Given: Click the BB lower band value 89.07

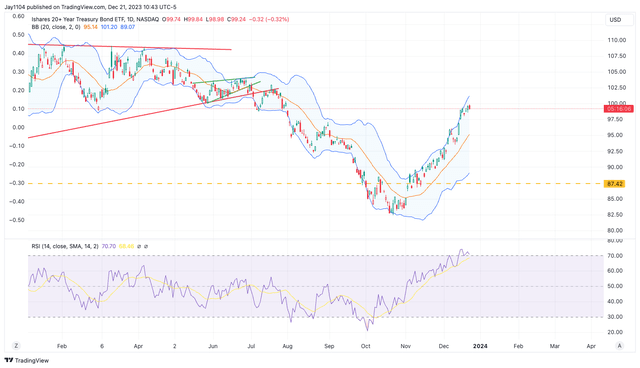Looking at the screenshot, I should (x=128, y=27).
